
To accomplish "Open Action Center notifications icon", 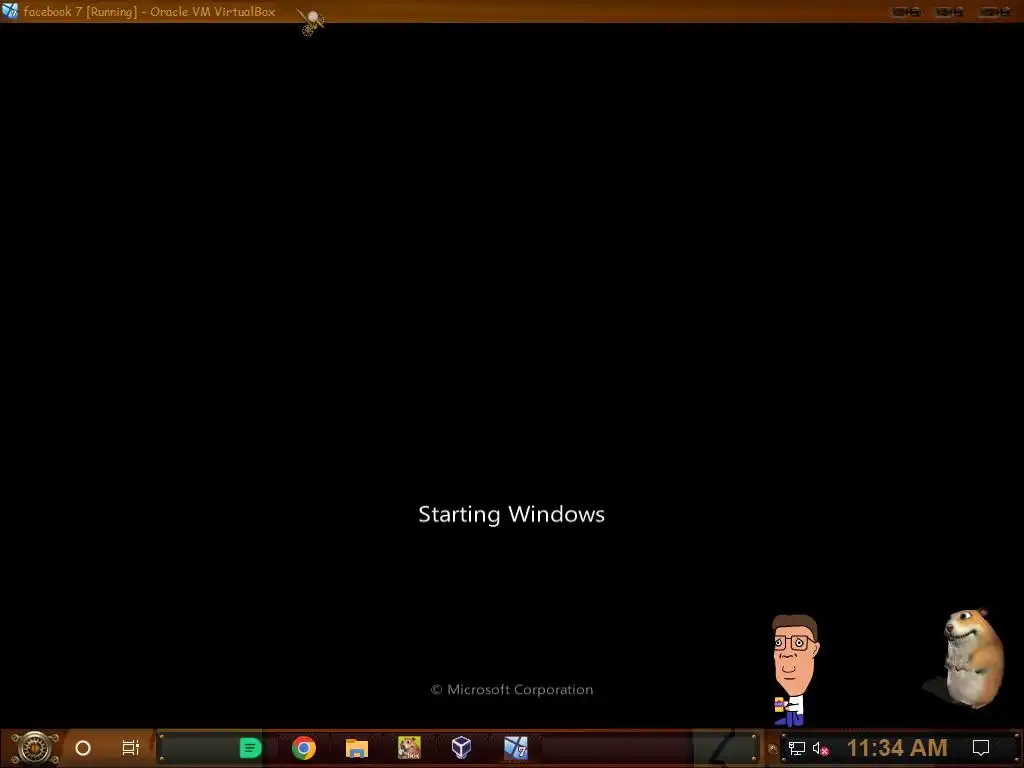I will 981,748.
